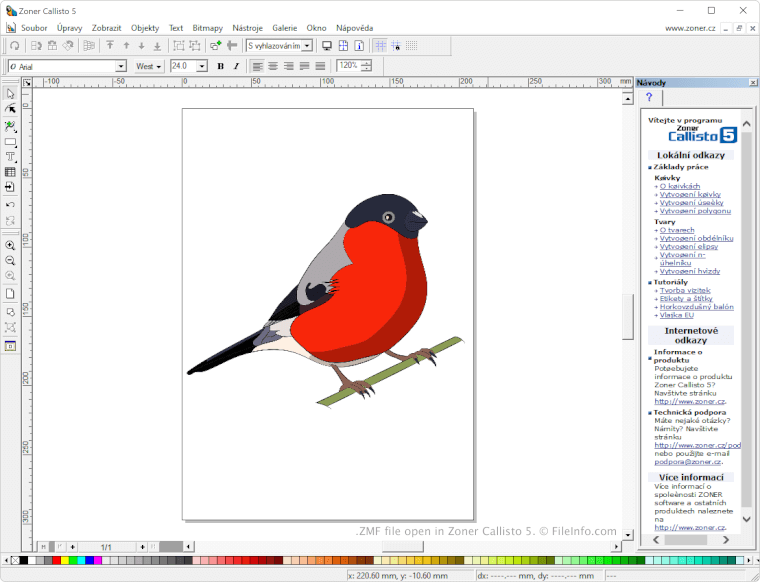Open the Nástroje menu
Screen dimensions: 760x582
click(x=247, y=28)
